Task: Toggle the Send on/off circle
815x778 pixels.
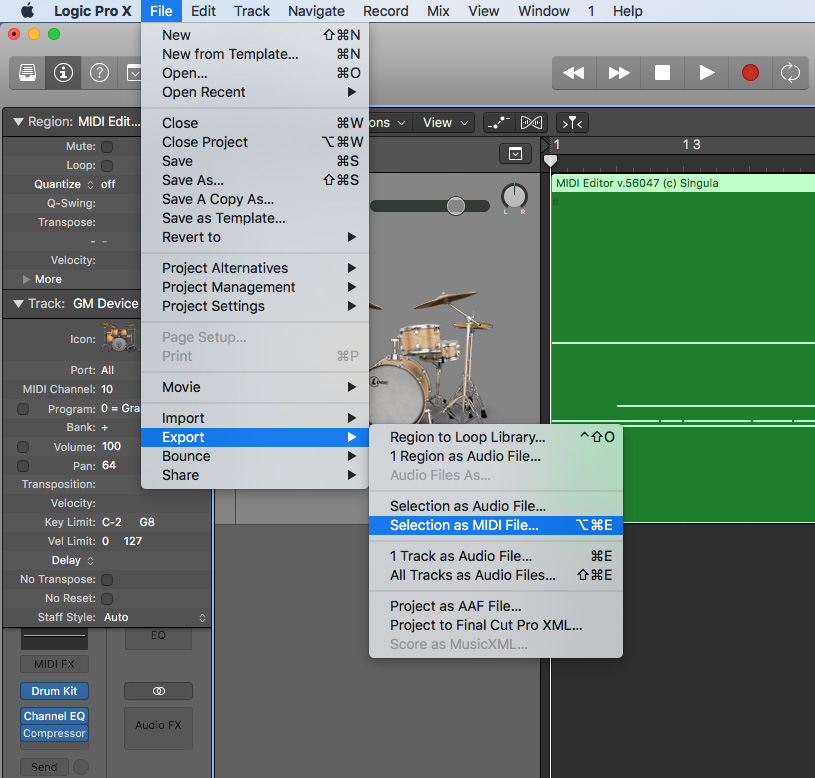Action: coord(81,767)
